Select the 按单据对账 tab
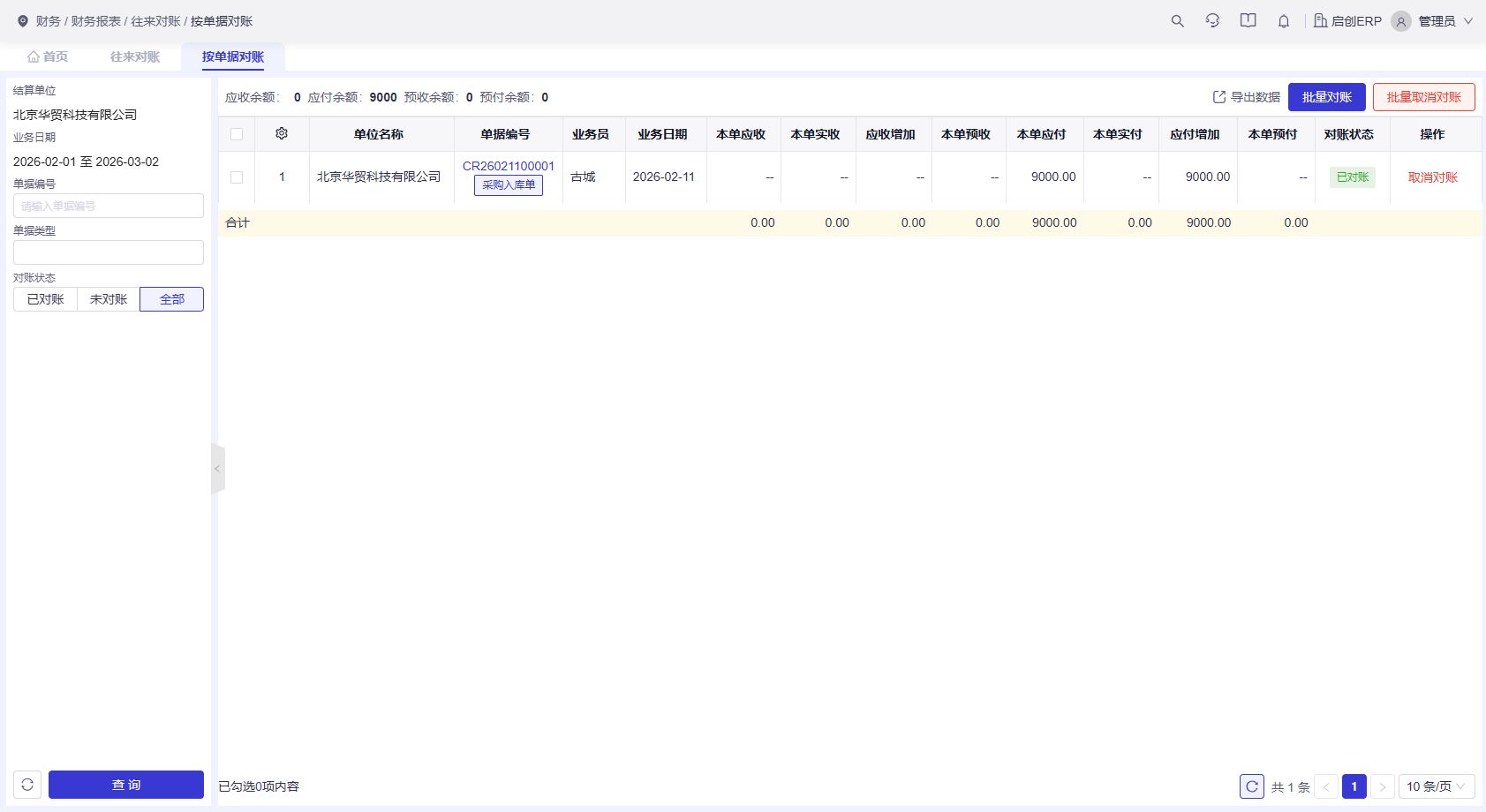 coord(233,56)
